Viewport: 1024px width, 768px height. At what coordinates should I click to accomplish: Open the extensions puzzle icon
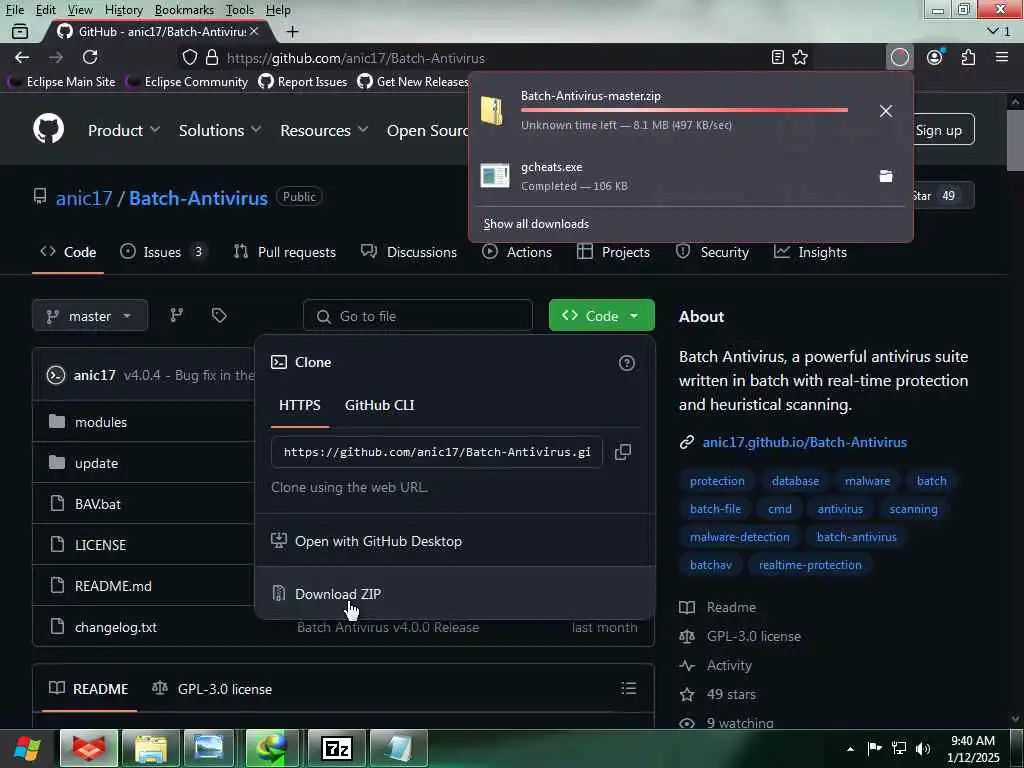click(968, 57)
